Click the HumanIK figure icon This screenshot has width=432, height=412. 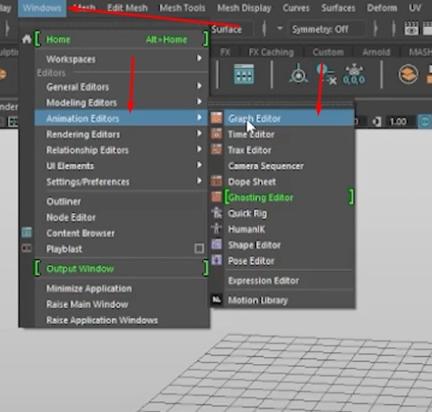pos(217,228)
